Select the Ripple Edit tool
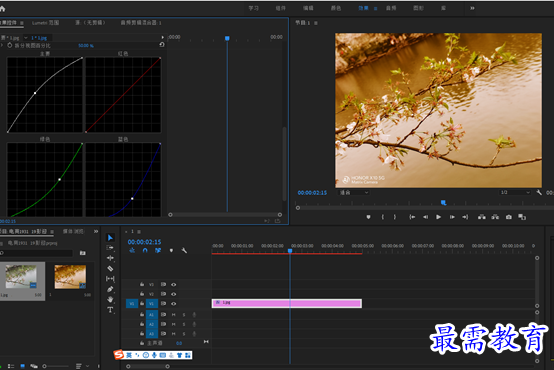The height and width of the screenshot is (370, 554). click(110, 258)
